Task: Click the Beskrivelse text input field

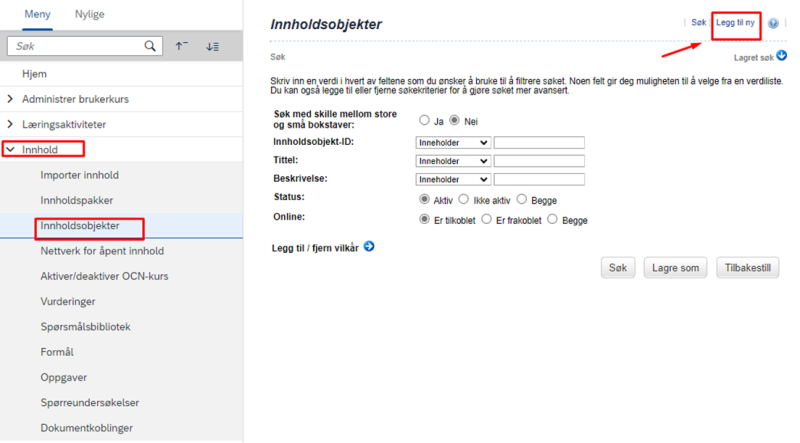Action: coord(539,180)
